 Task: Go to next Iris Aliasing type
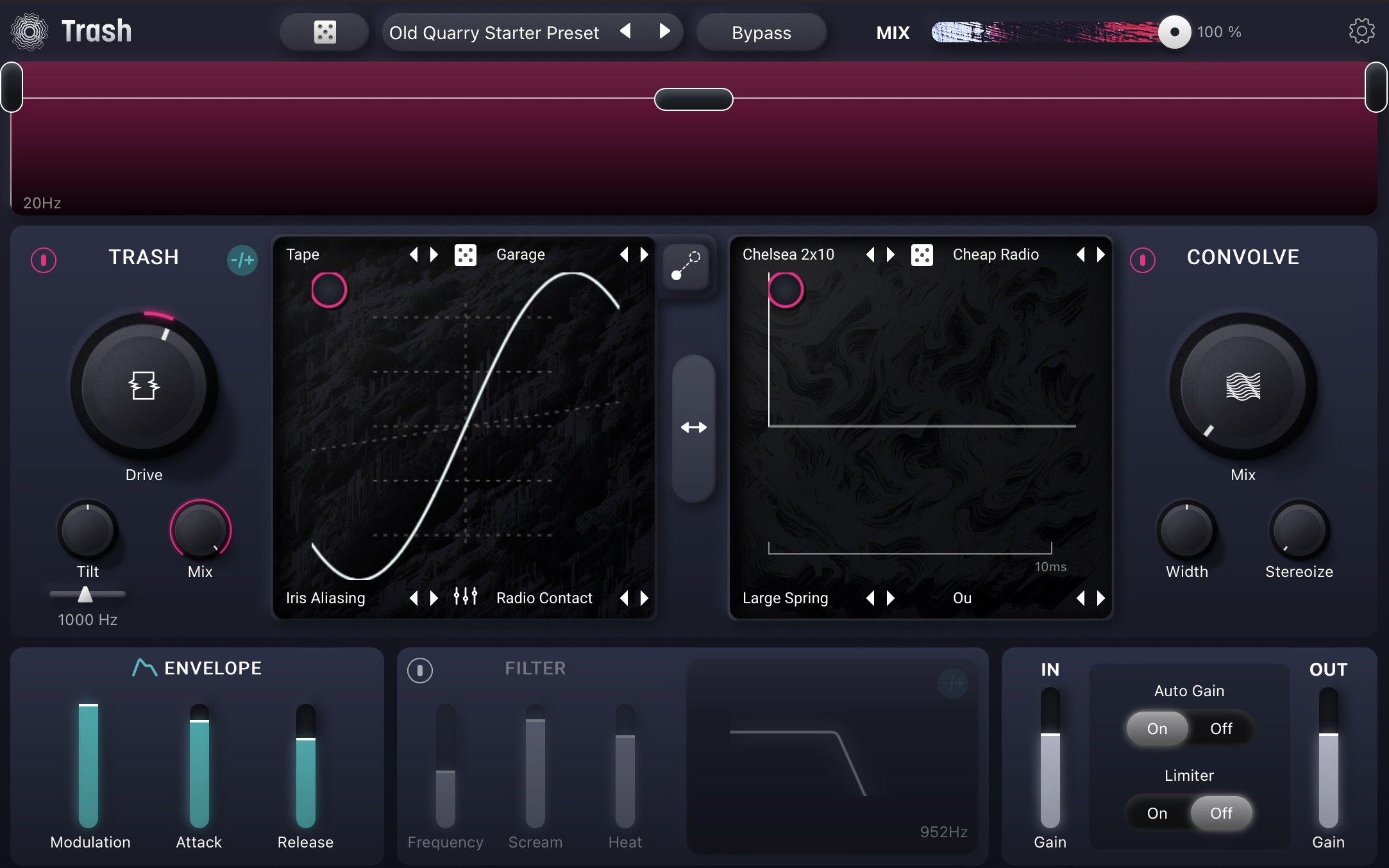pos(434,598)
